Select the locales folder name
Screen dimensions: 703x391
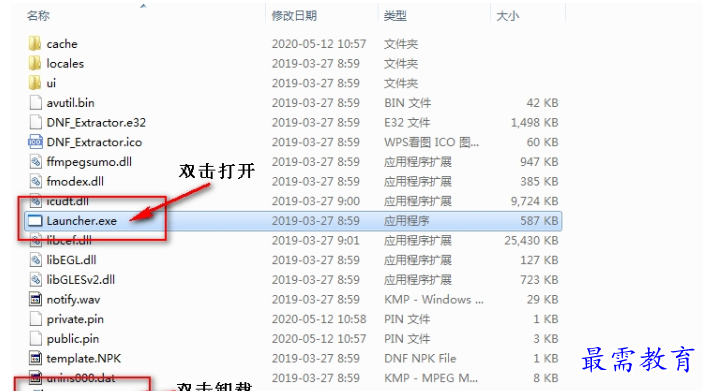pyautogui.click(x=65, y=64)
